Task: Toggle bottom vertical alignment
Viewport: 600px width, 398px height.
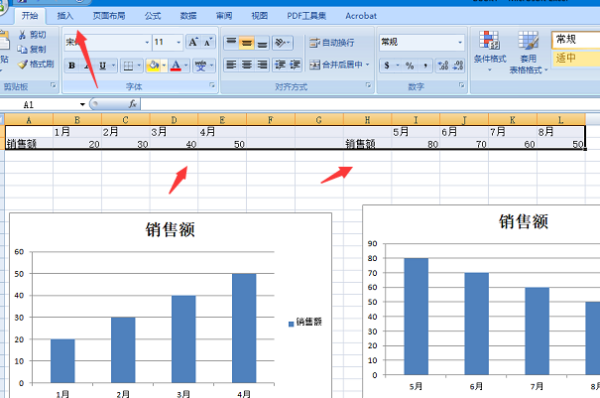Action: tap(262, 42)
